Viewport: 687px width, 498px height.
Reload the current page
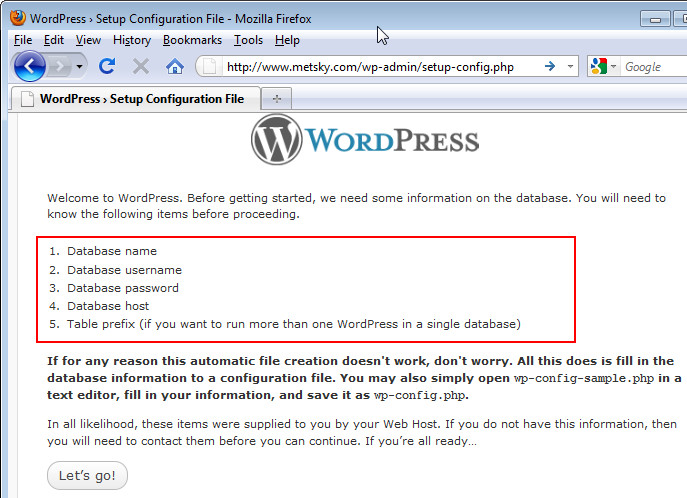[107, 67]
